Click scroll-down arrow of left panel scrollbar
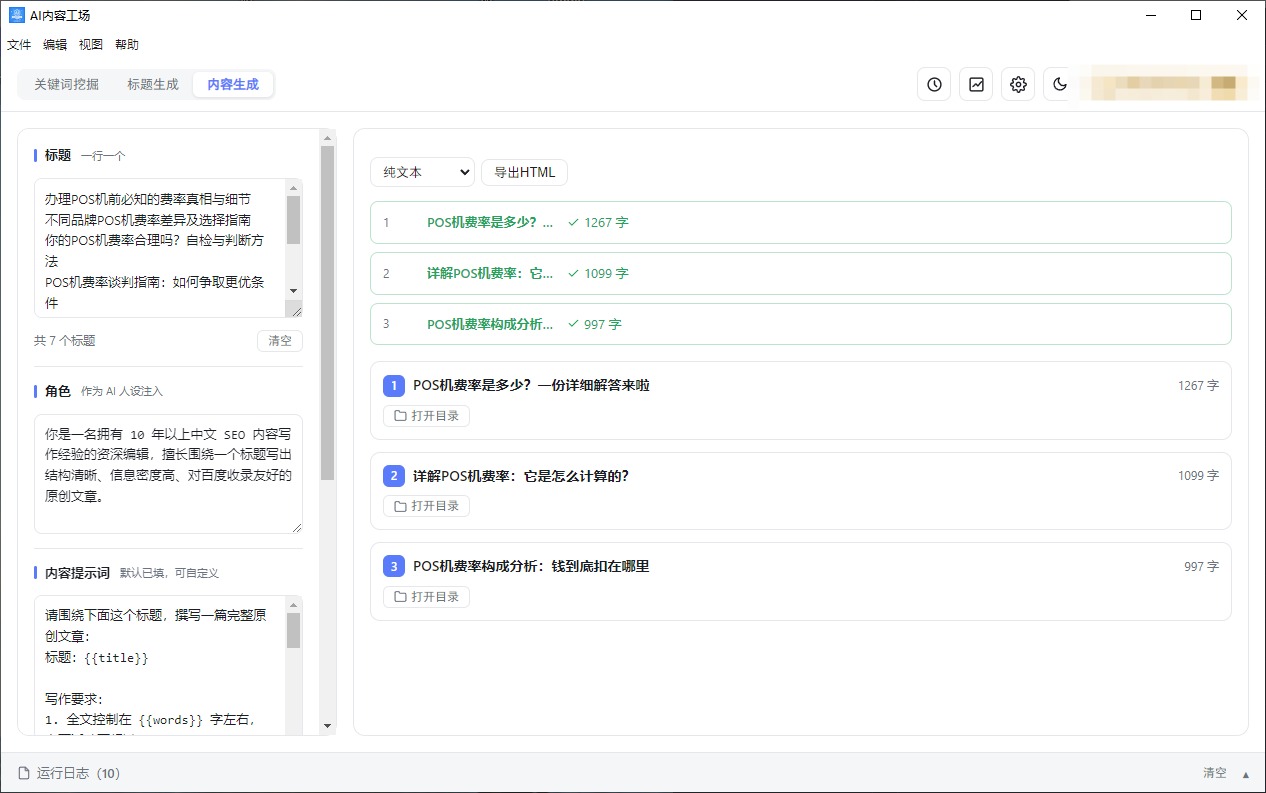The height and width of the screenshot is (793, 1266). 327,725
